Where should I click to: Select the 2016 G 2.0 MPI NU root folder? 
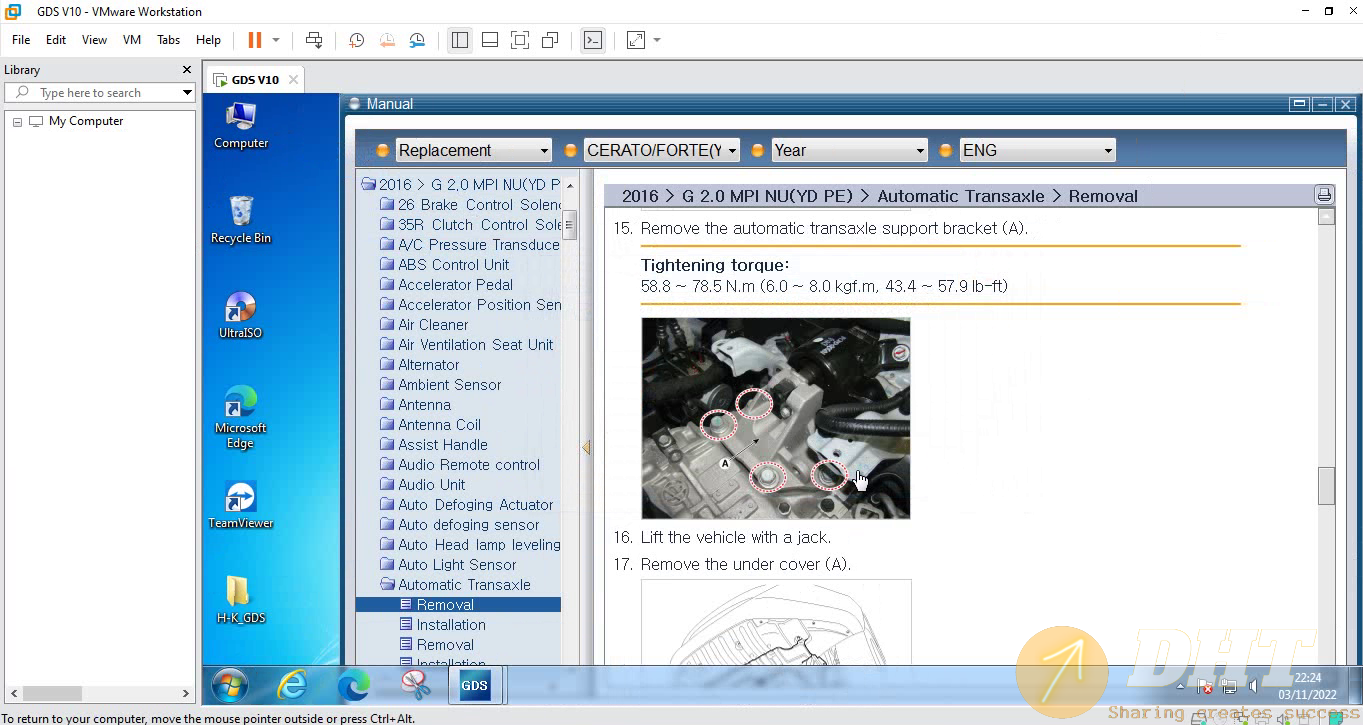tap(460, 185)
